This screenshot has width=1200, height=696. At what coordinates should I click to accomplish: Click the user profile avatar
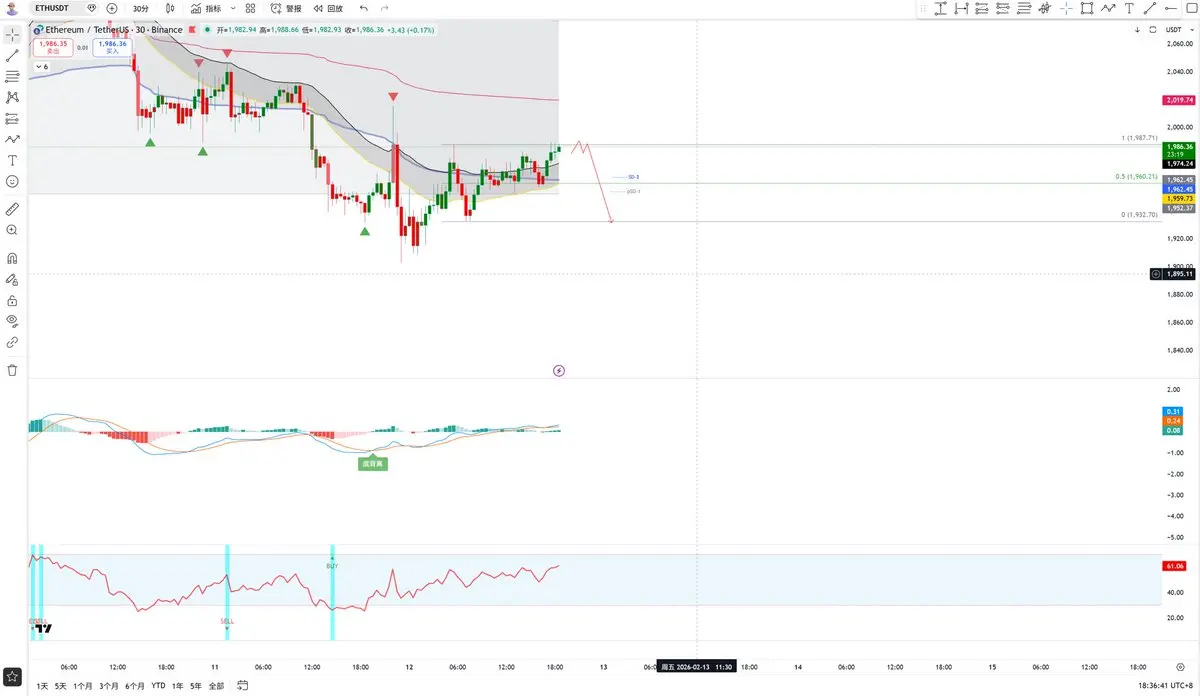pyautogui.click(x=12, y=8)
